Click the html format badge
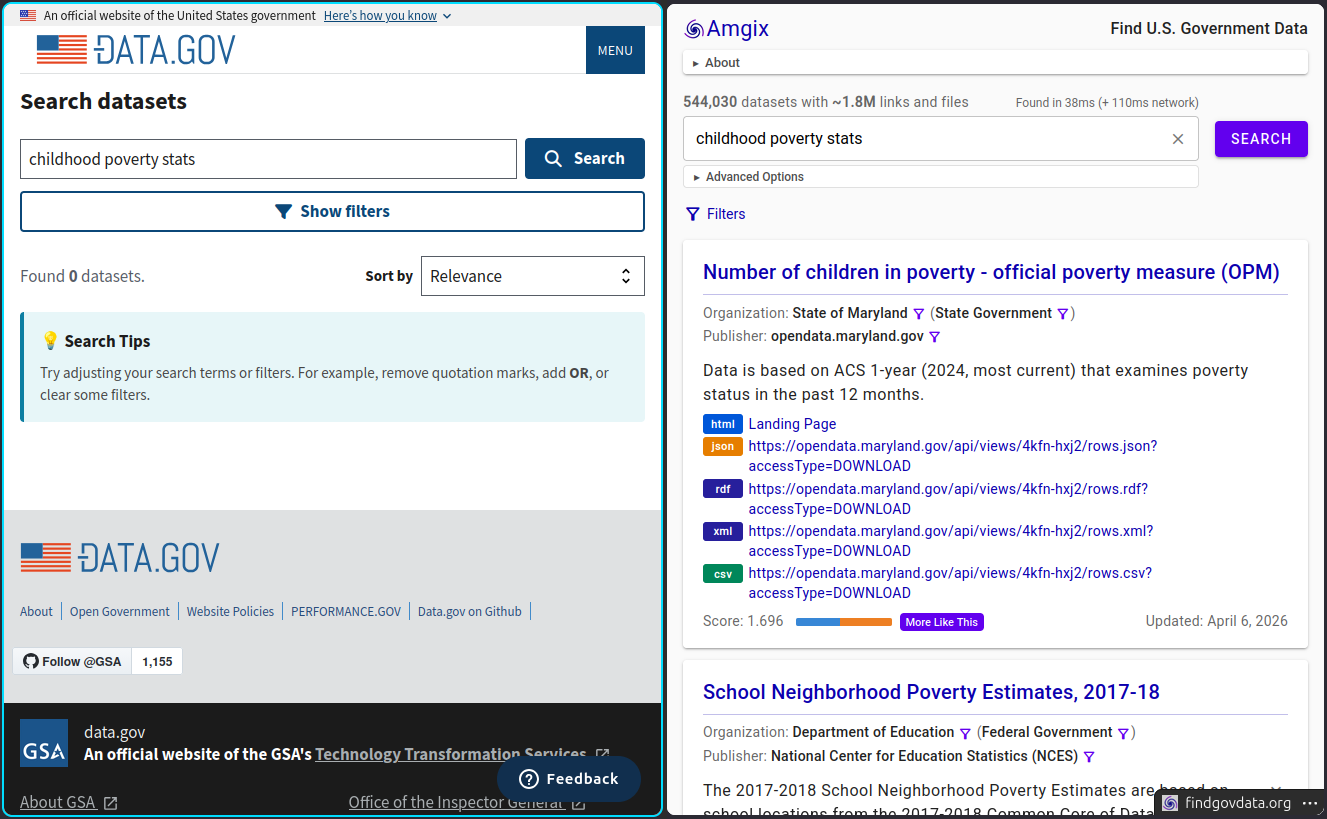1327x819 pixels. (x=723, y=424)
